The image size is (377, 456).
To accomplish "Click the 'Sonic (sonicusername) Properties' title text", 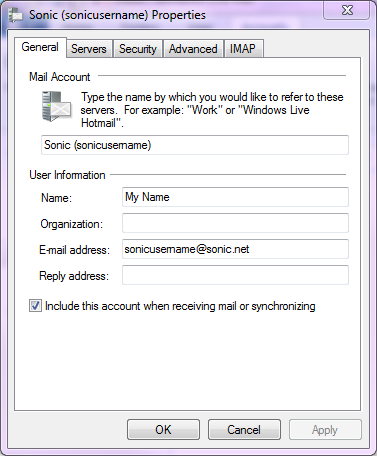I will point(117,15).
